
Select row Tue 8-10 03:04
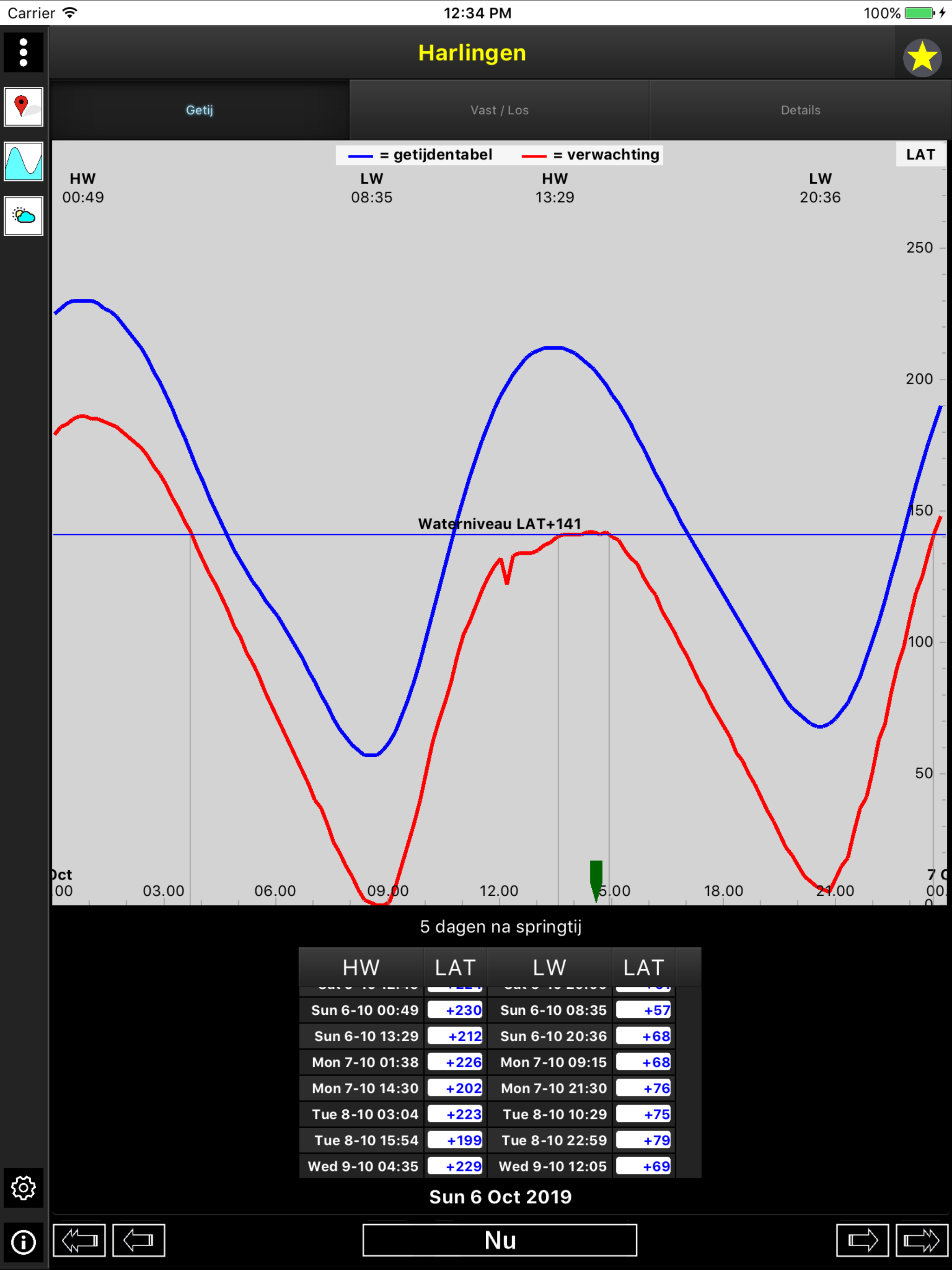(362, 1114)
